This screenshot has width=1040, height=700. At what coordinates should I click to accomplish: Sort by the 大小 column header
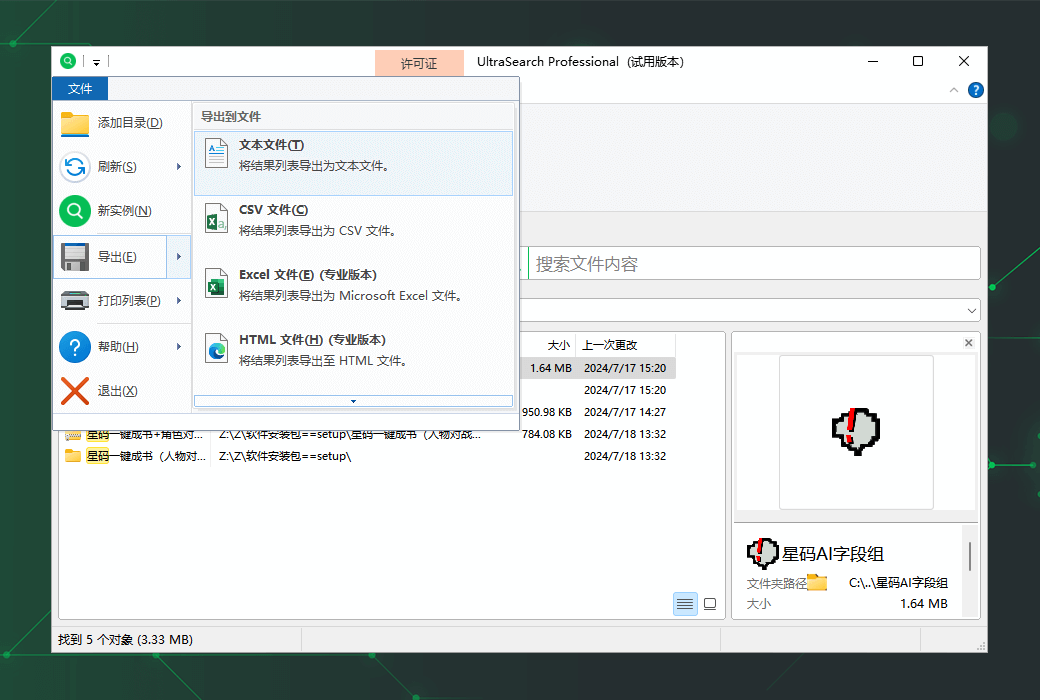pyautogui.click(x=558, y=345)
